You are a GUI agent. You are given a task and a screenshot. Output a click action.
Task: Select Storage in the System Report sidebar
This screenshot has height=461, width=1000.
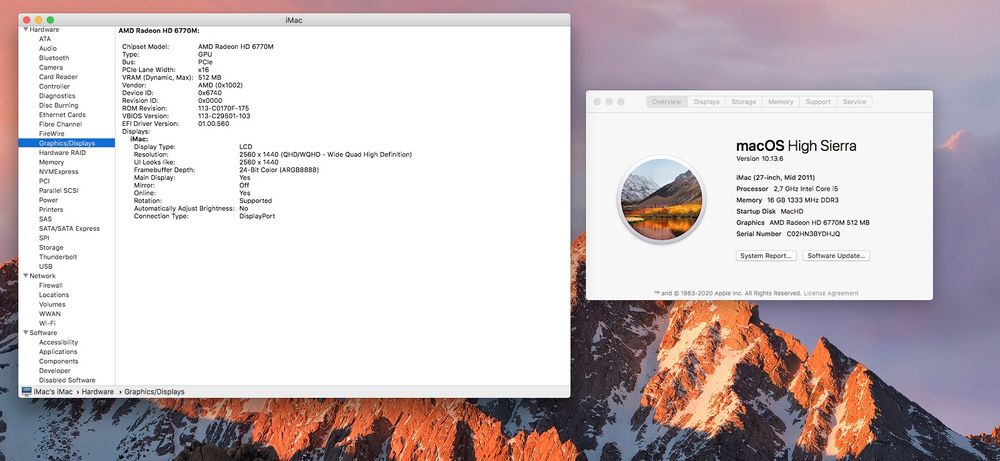tap(51, 247)
